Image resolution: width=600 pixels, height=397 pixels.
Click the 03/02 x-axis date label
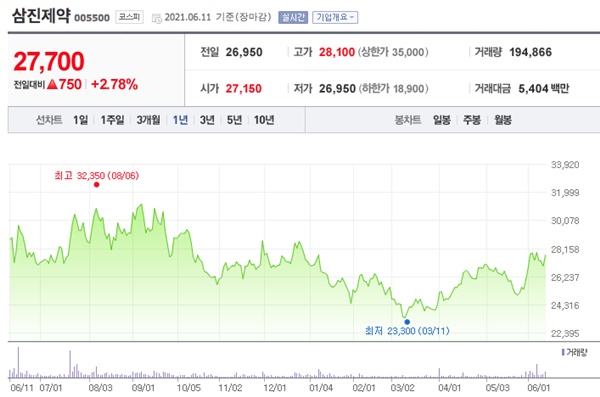[403, 388]
